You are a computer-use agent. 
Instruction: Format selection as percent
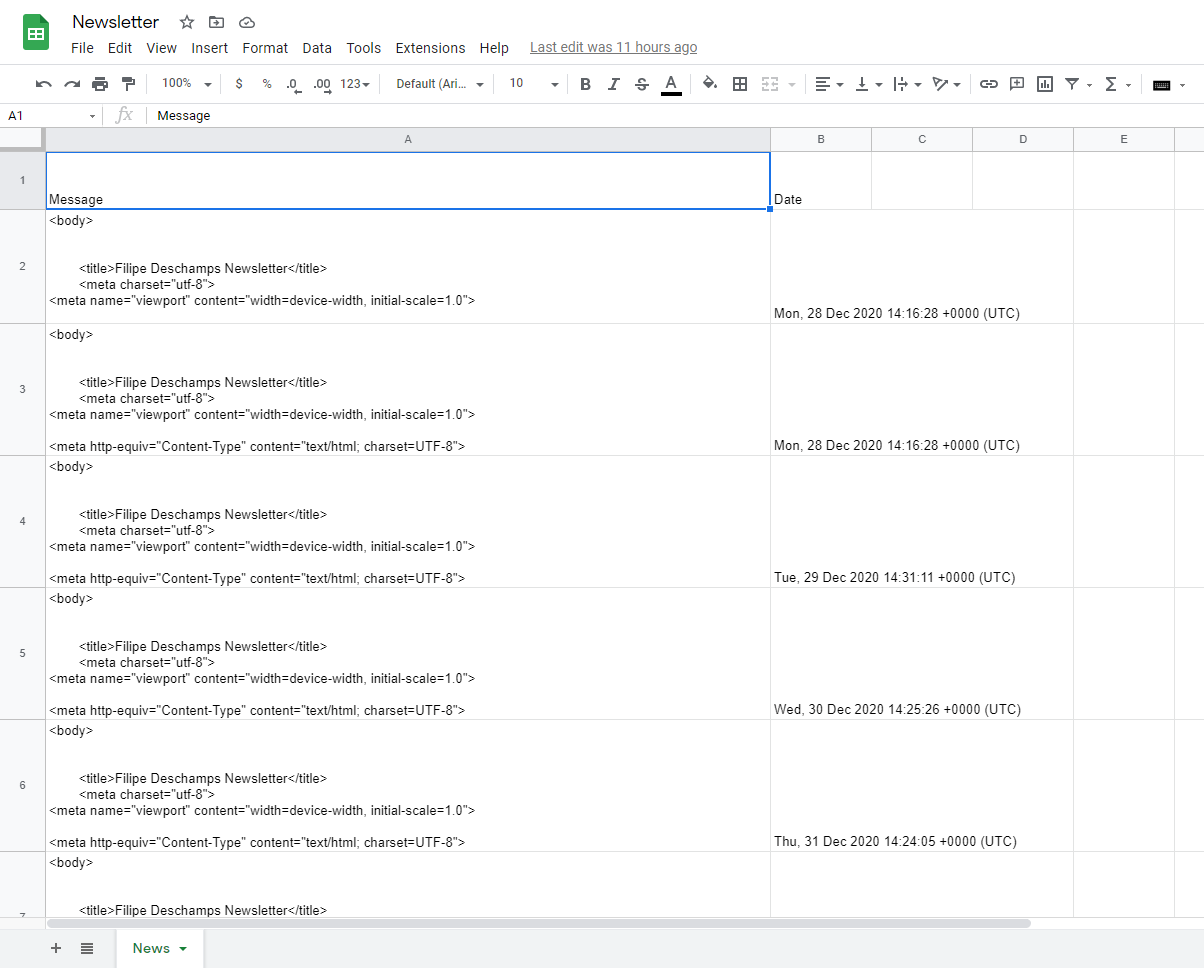pyautogui.click(x=266, y=84)
